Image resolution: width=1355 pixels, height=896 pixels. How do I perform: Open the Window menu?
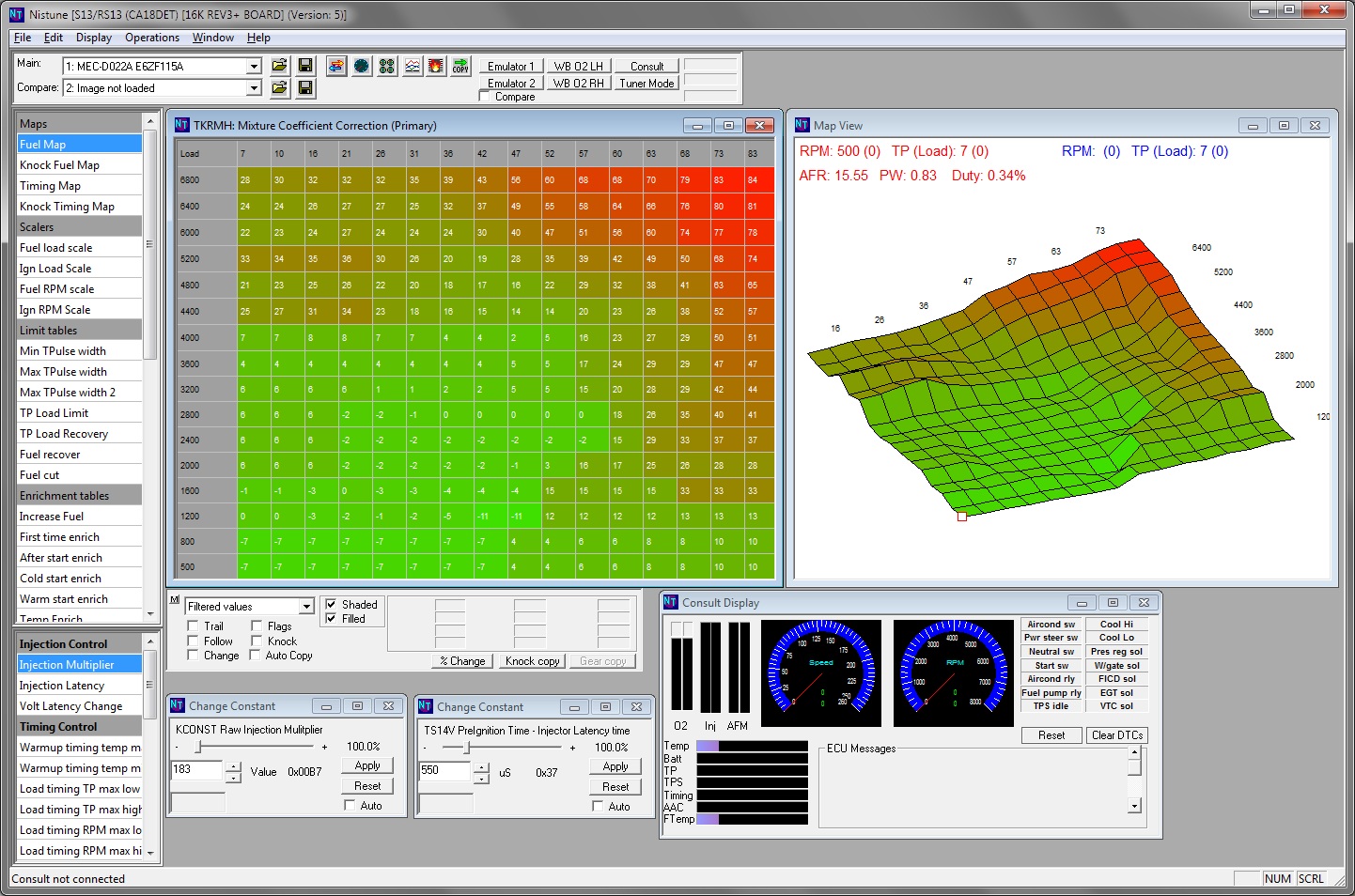coord(213,38)
